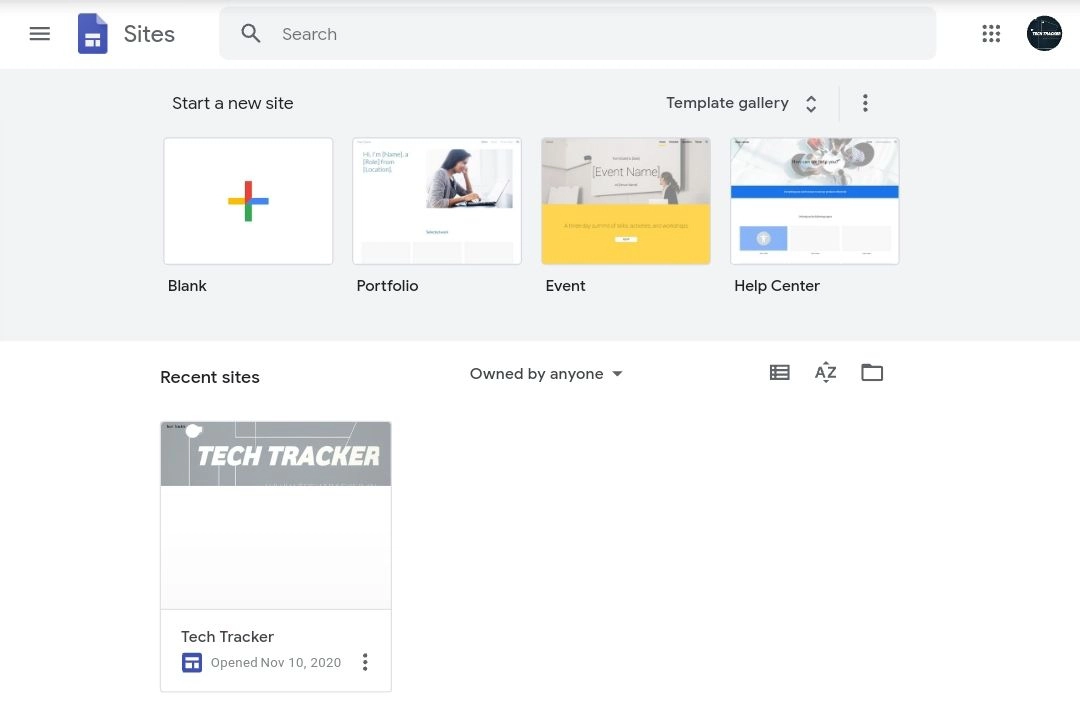Open the A-Z sort options

tap(825, 373)
